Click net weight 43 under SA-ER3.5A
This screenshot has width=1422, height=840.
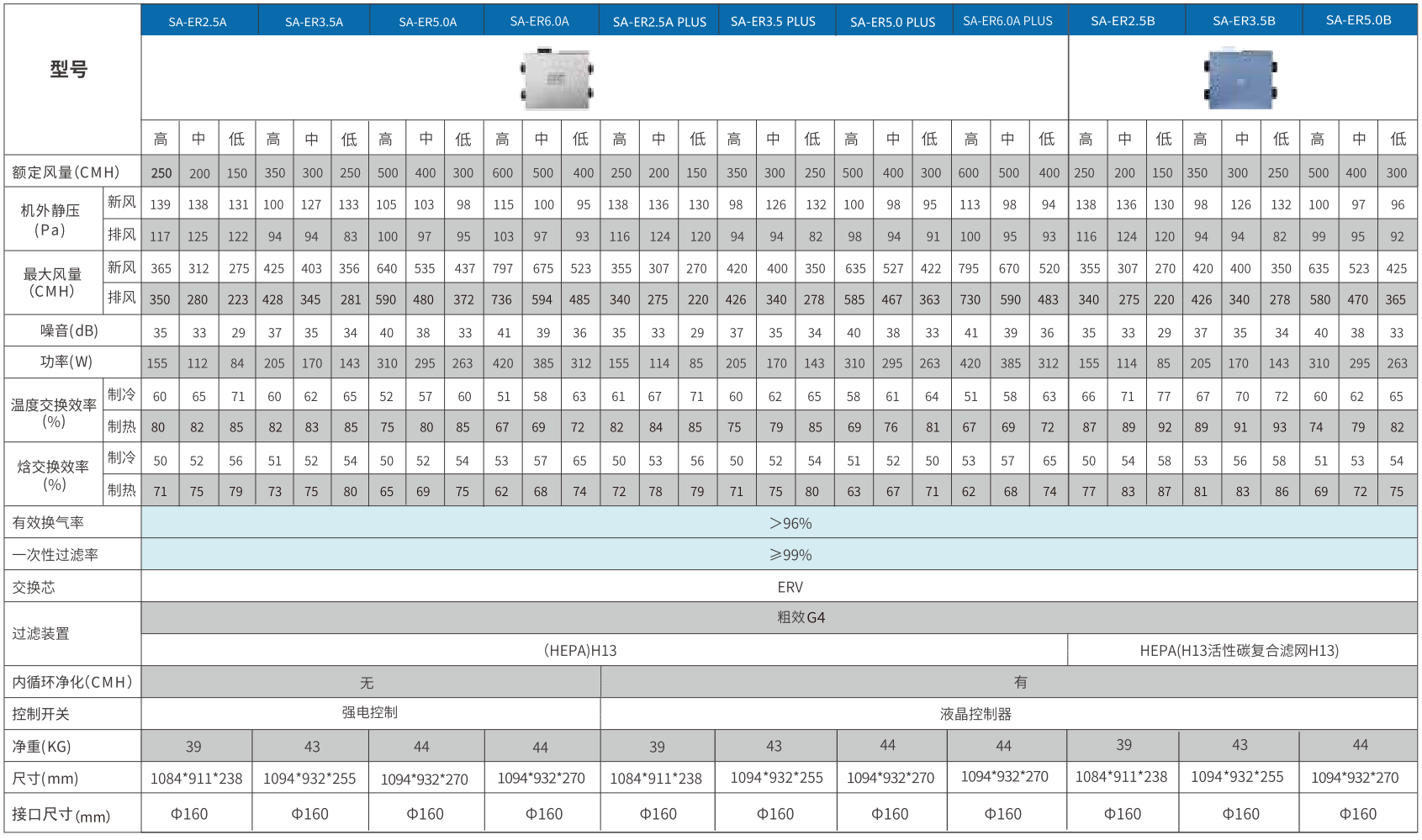coord(312,747)
